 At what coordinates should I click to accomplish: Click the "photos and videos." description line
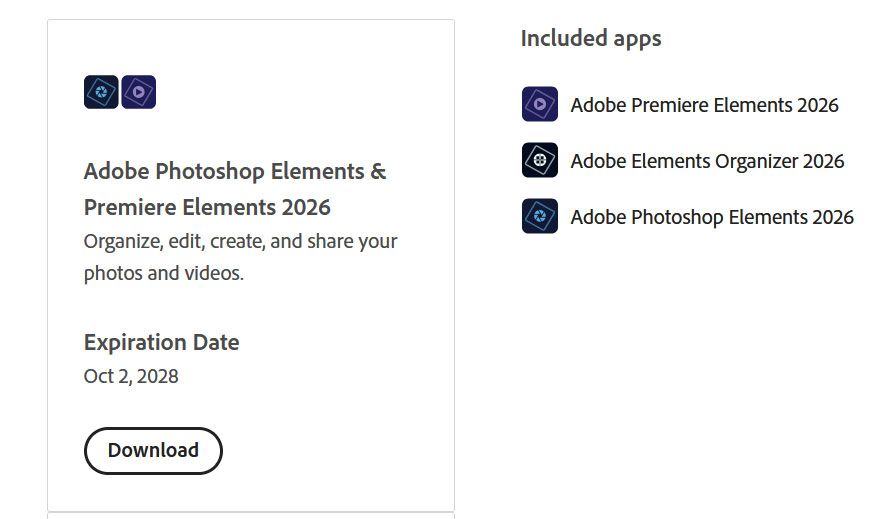click(164, 273)
